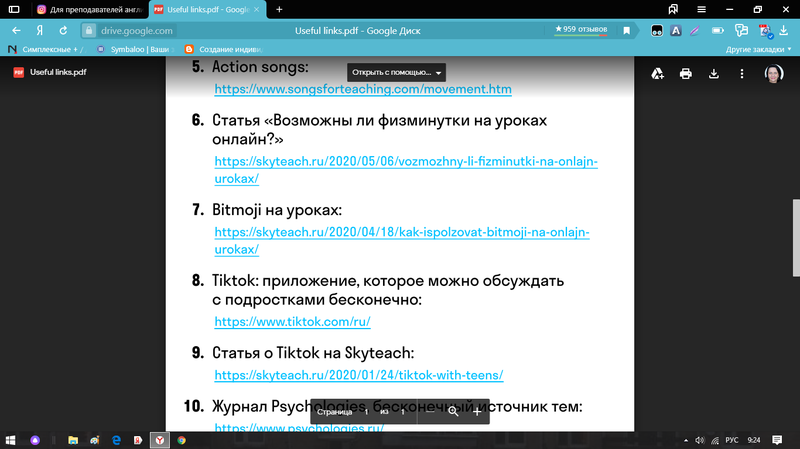
Task: Open the songsforteaching.com movement link
Action: (x=364, y=89)
